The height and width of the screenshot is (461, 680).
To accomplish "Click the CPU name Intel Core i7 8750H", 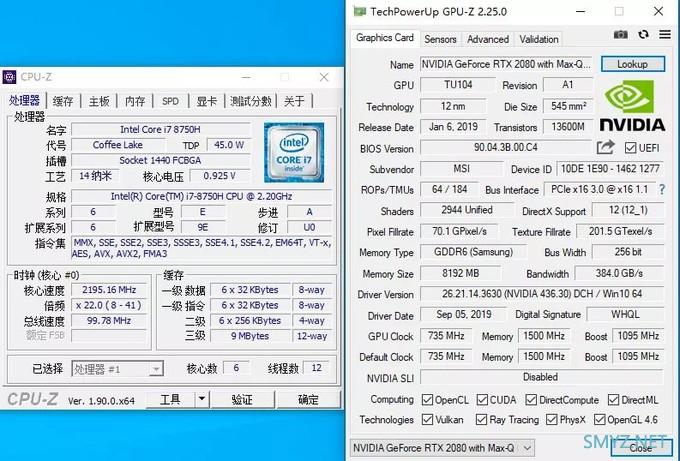I will (160, 129).
